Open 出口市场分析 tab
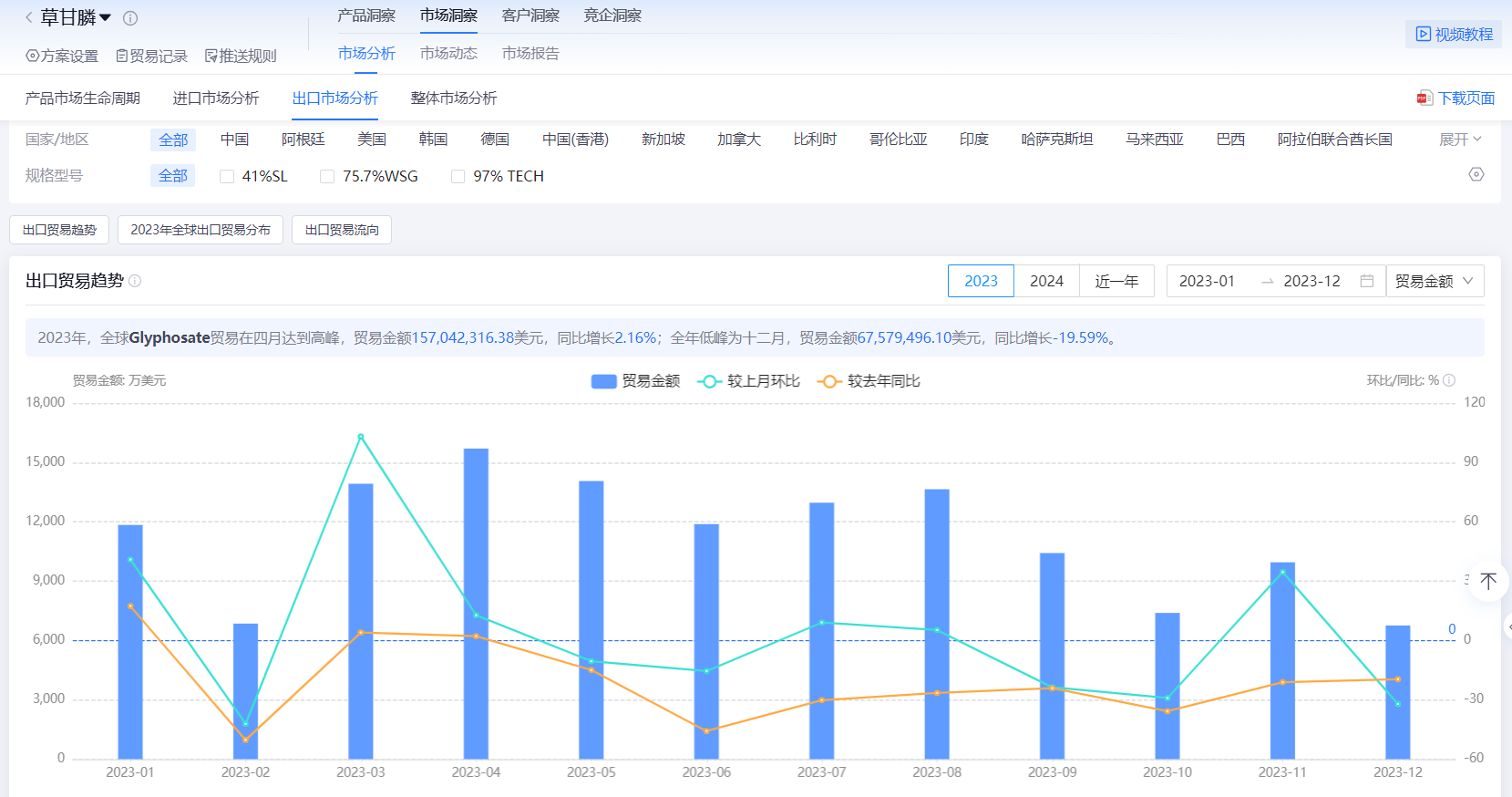 (x=335, y=98)
